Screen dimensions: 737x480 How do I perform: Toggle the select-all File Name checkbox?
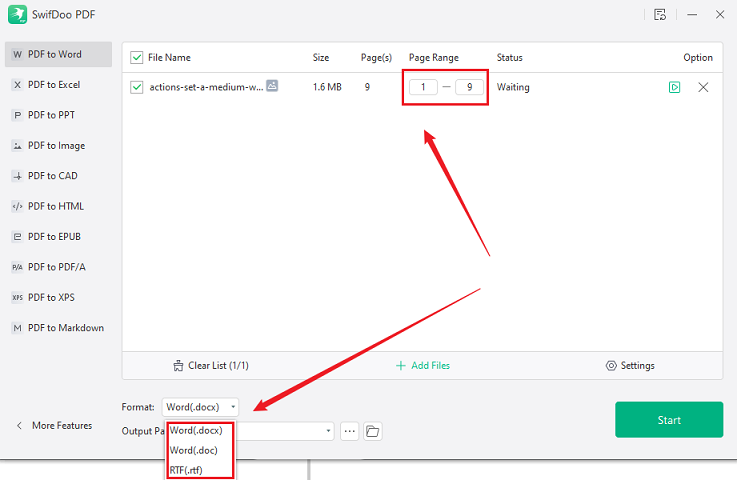click(137, 57)
